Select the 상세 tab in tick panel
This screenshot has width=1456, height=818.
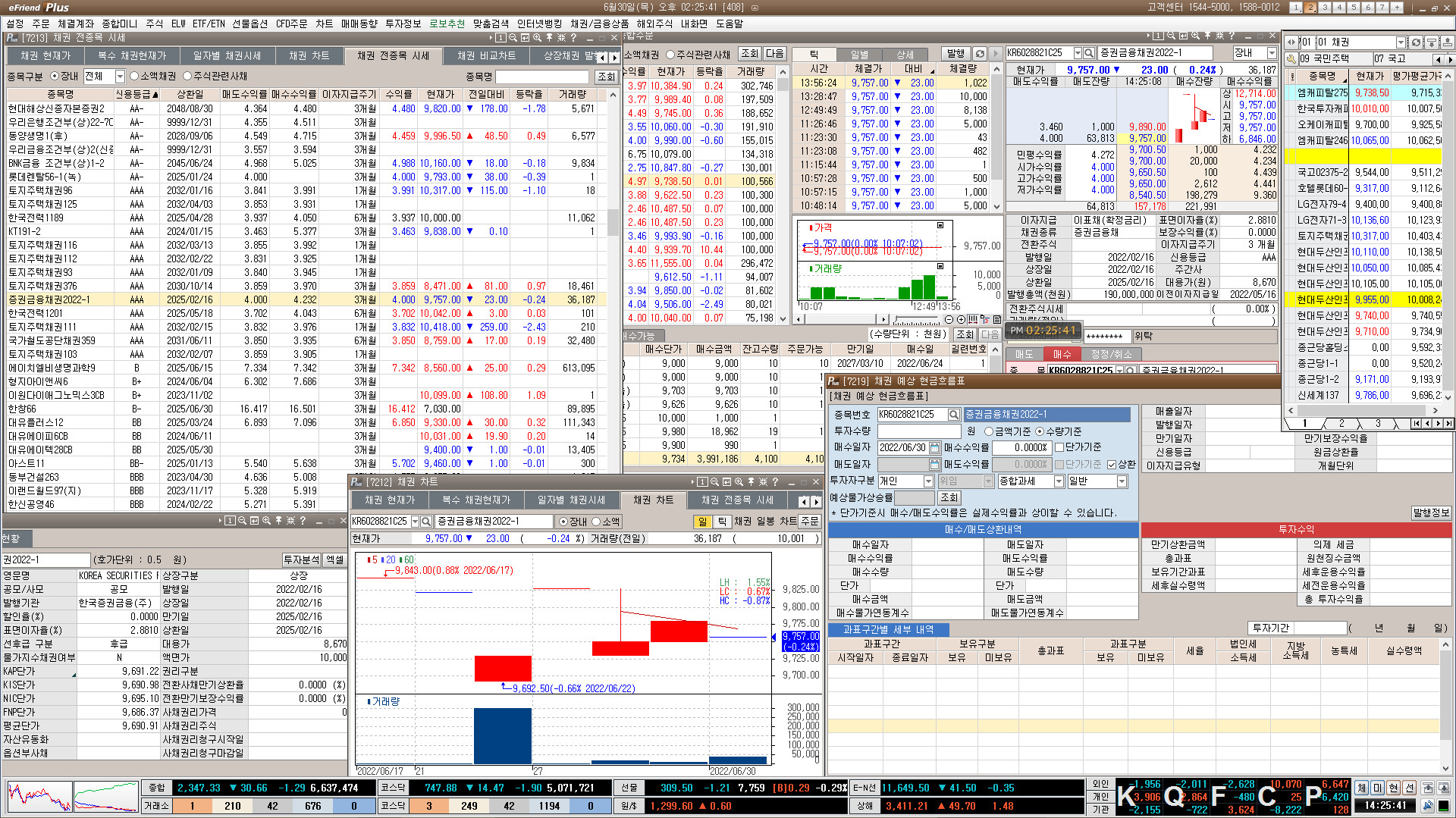point(905,55)
